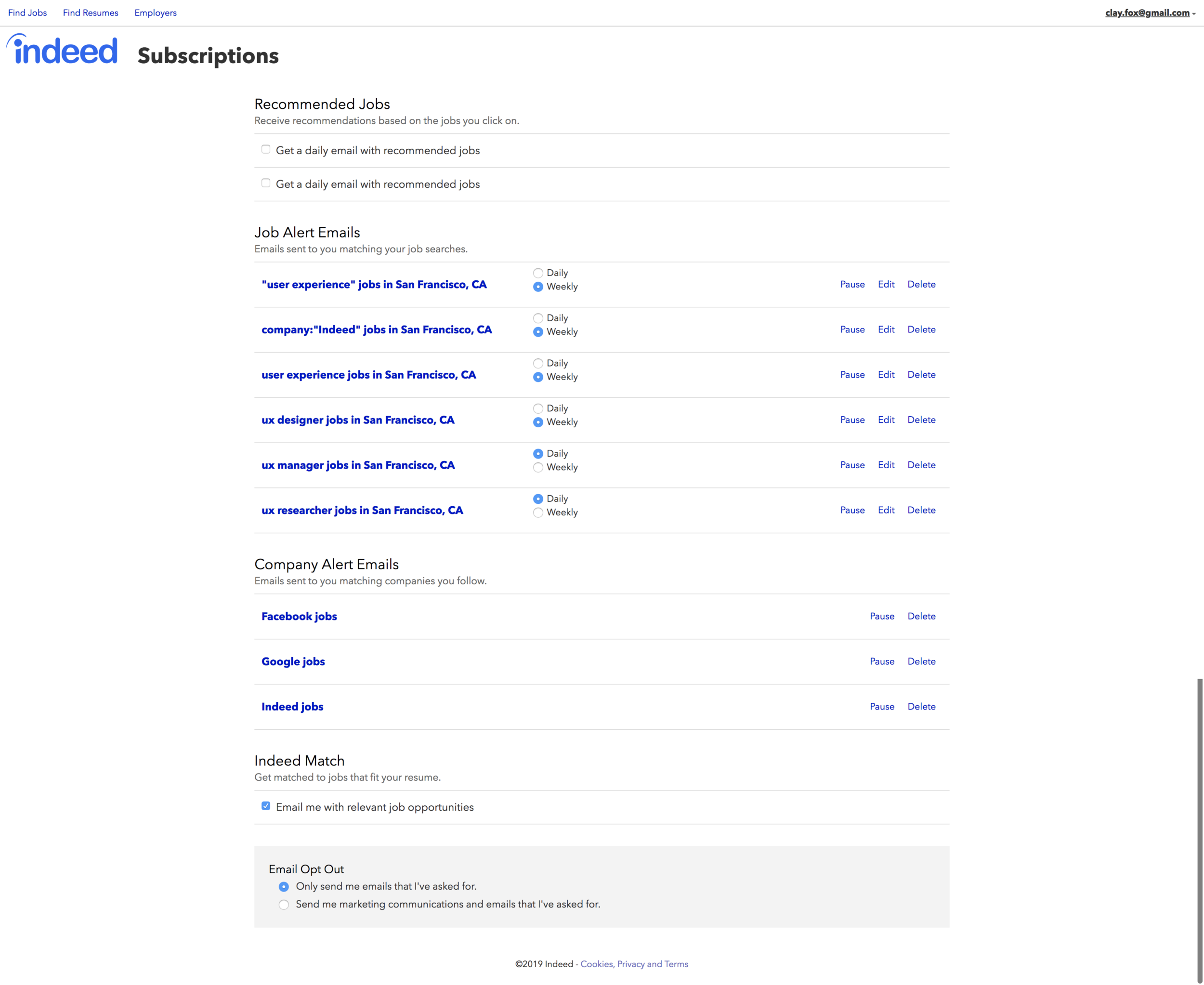Image resolution: width=1204 pixels, height=985 pixels.
Task: Select Weekly for "user experience" jobs alert
Action: pos(538,287)
